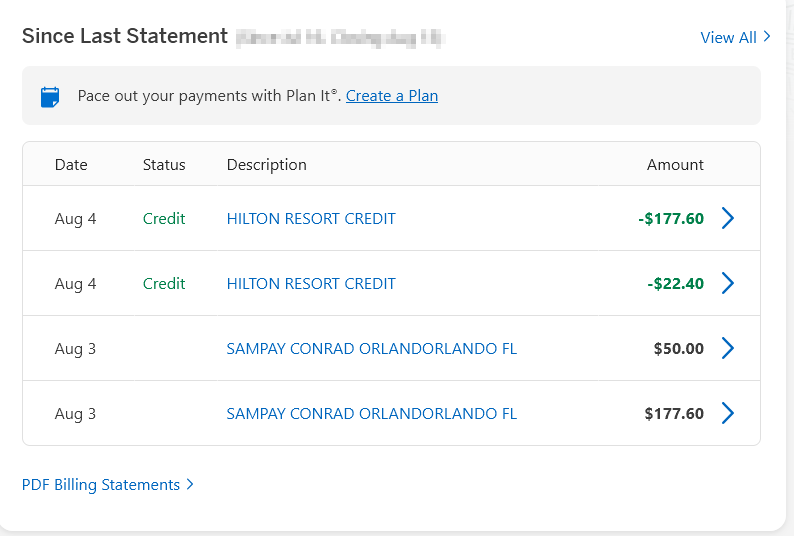Viewport: 794px width, 536px height.
Task: Open the Create a Plan link
Action: (x=392, y=96)
